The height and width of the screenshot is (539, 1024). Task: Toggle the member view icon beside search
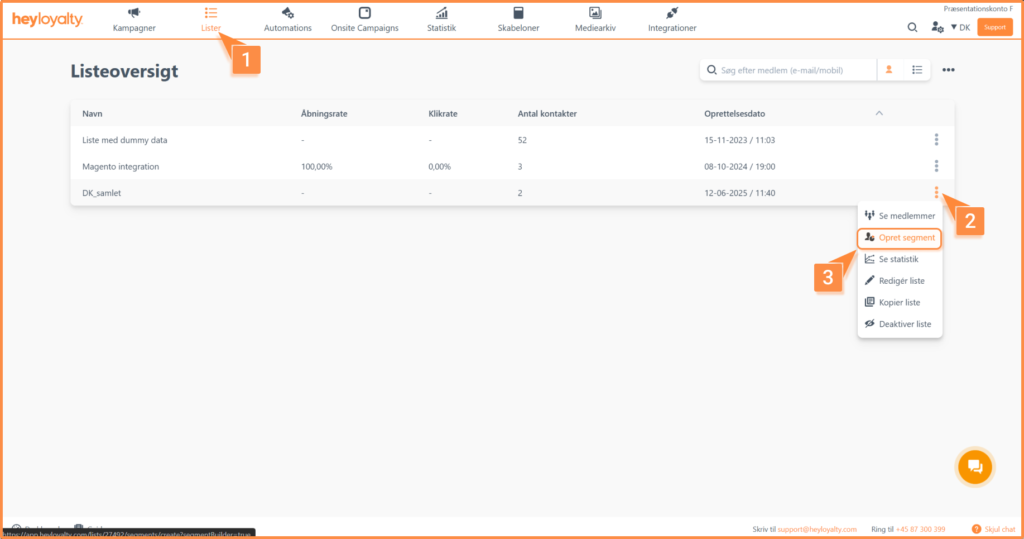(x=889, y=70)
